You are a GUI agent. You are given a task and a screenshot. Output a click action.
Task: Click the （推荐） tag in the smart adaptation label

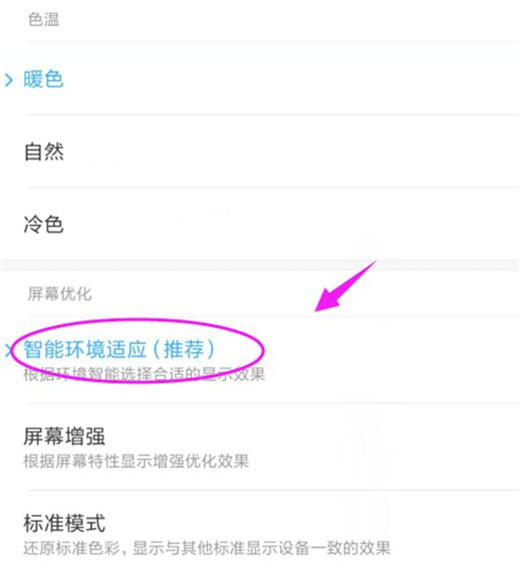click(x=183, y=349)
